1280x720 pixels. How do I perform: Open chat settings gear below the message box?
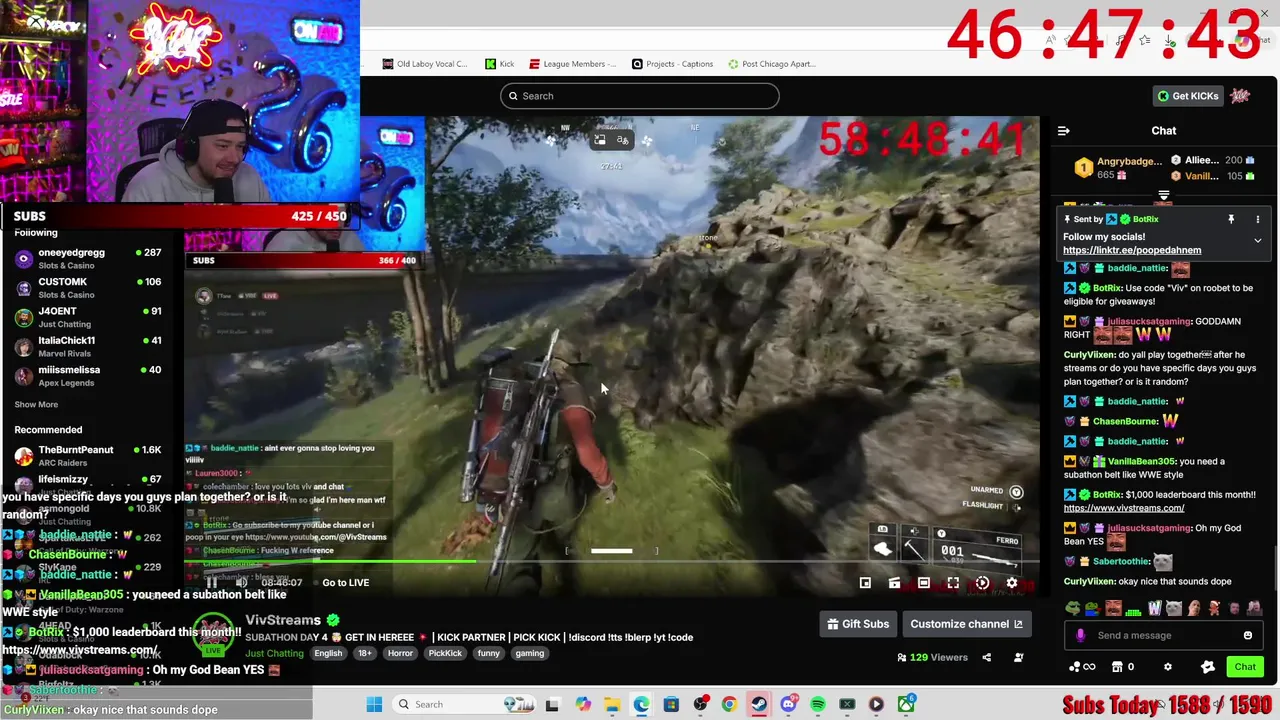click(x=1167, y=667)
